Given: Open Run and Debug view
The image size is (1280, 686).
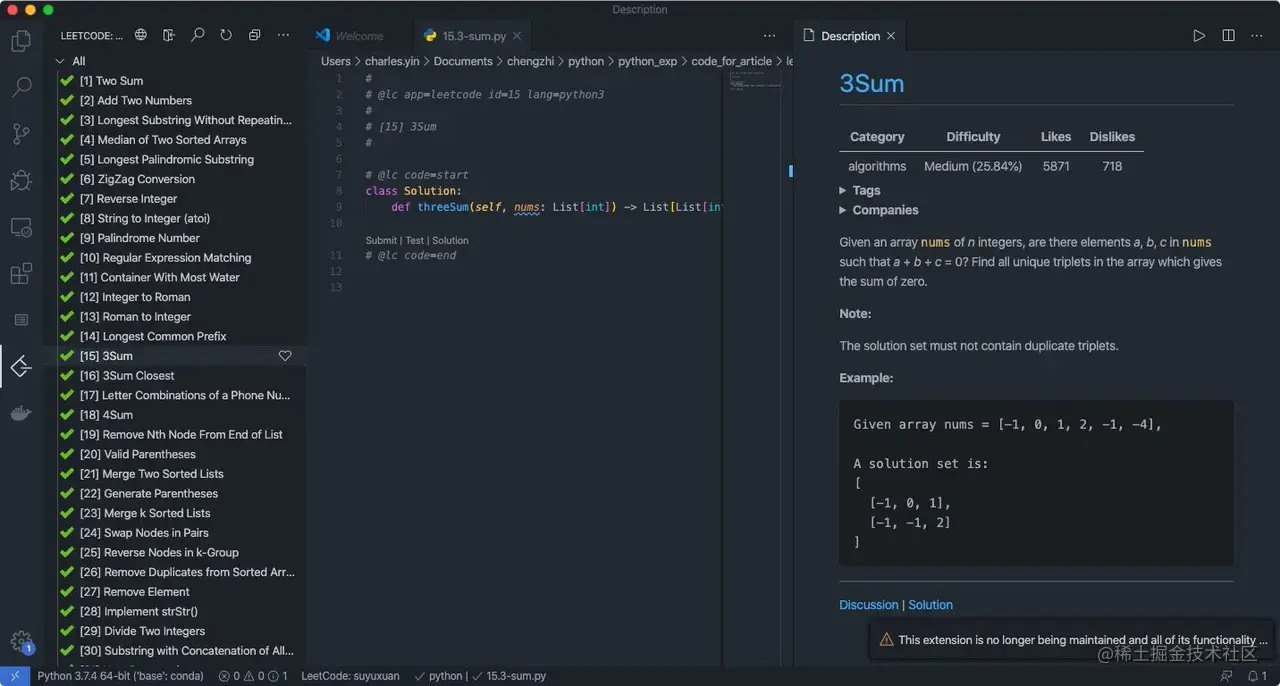Looking at the screenshot, I should pos(21,181).
